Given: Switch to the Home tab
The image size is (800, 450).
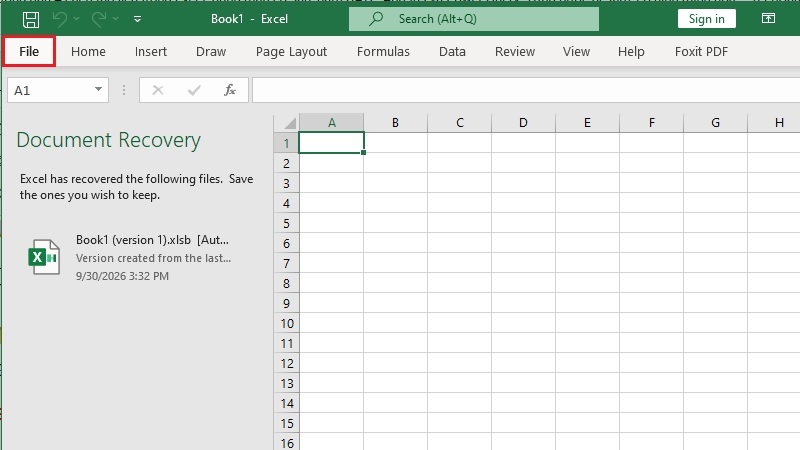Looking at the screenshot, I should (88, 52).
